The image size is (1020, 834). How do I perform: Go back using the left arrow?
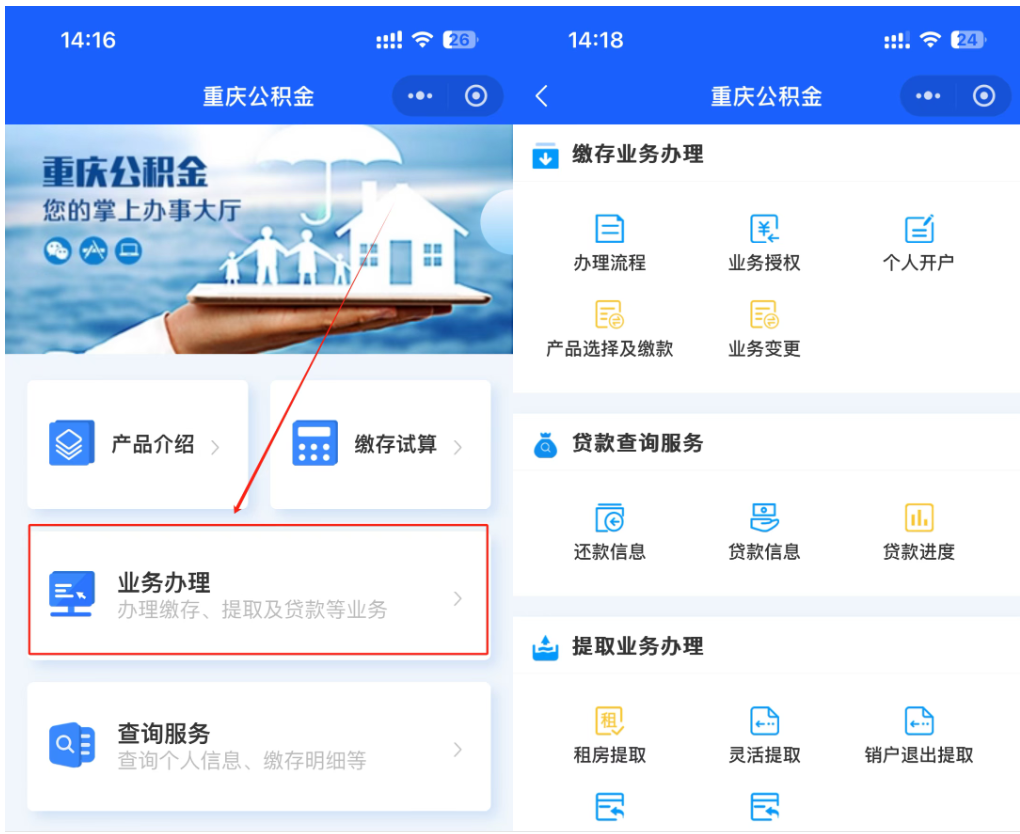pyautogui.click(x=542, y=96)
